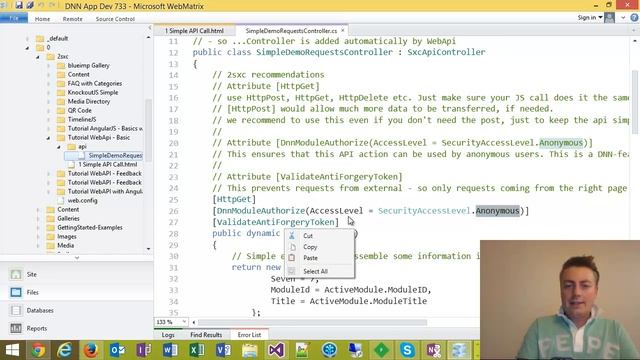Open Visio from the taskbar
The width and height of the screenshot is (640, 360).
pos(223,350)
